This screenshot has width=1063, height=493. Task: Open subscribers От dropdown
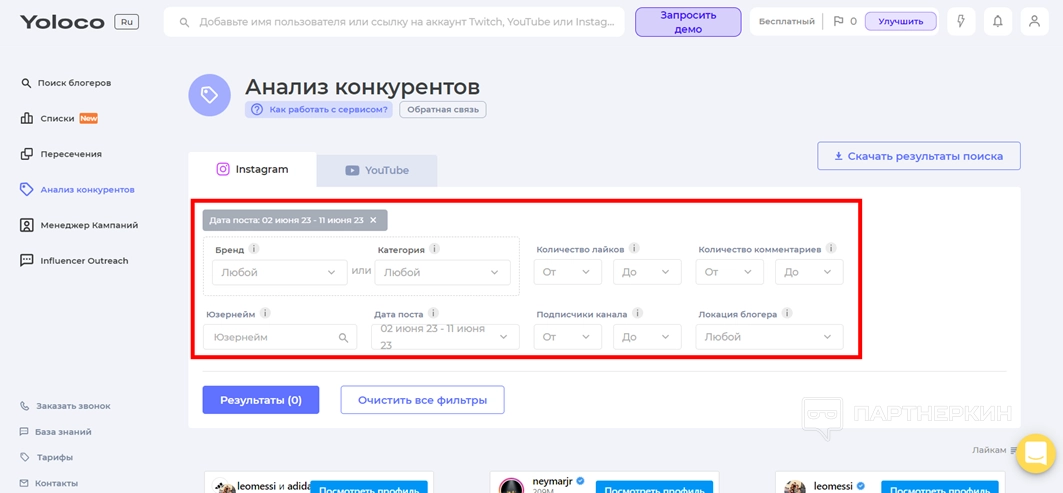567,337
